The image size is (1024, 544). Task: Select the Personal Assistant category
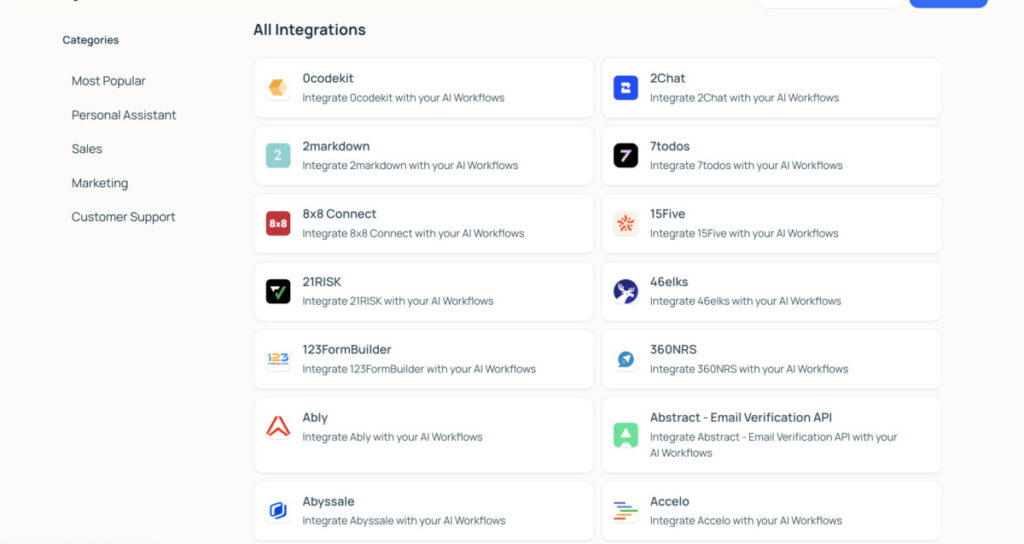click(124, 115)
